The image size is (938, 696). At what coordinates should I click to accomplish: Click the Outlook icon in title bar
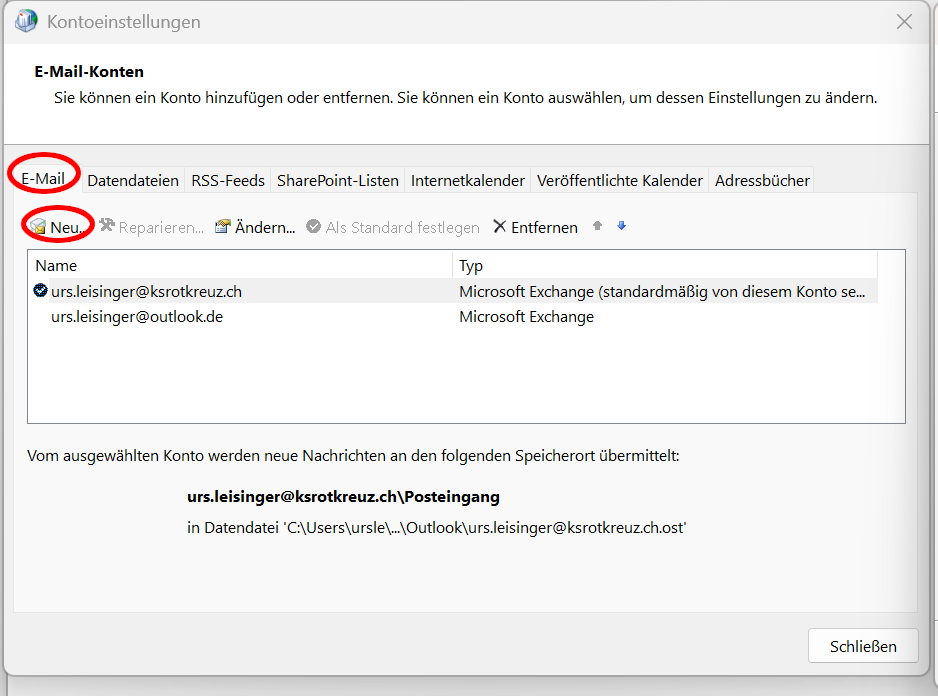click(26, 21)
